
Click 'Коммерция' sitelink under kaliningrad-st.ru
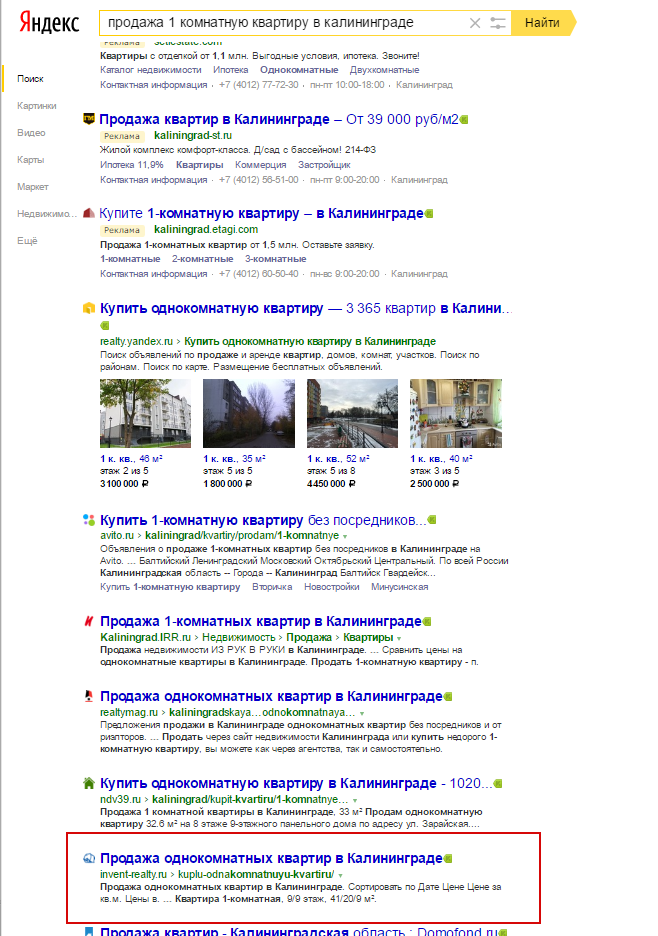pyautogui.click(x=260, y=165)
